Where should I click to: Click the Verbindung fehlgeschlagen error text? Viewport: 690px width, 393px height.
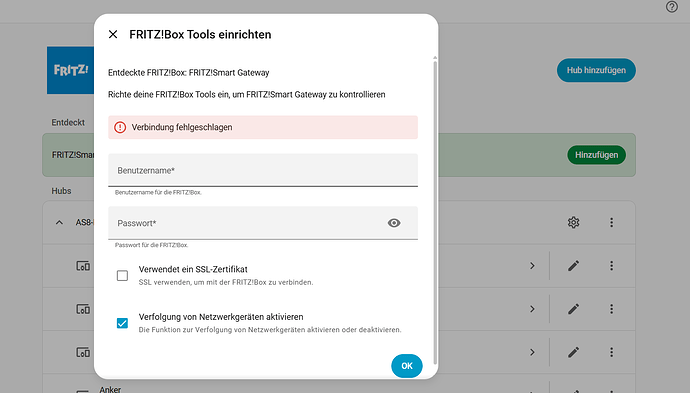click(182, 127)
